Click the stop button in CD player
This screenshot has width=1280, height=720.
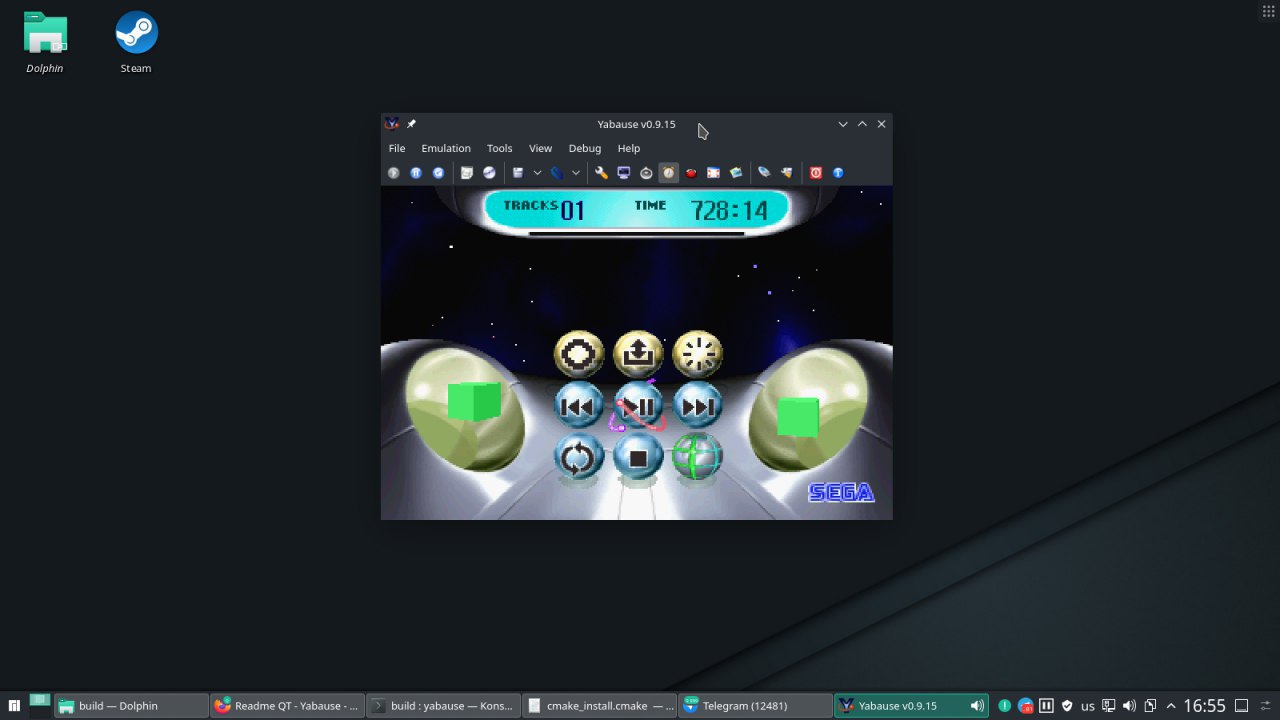pos(638,458)
